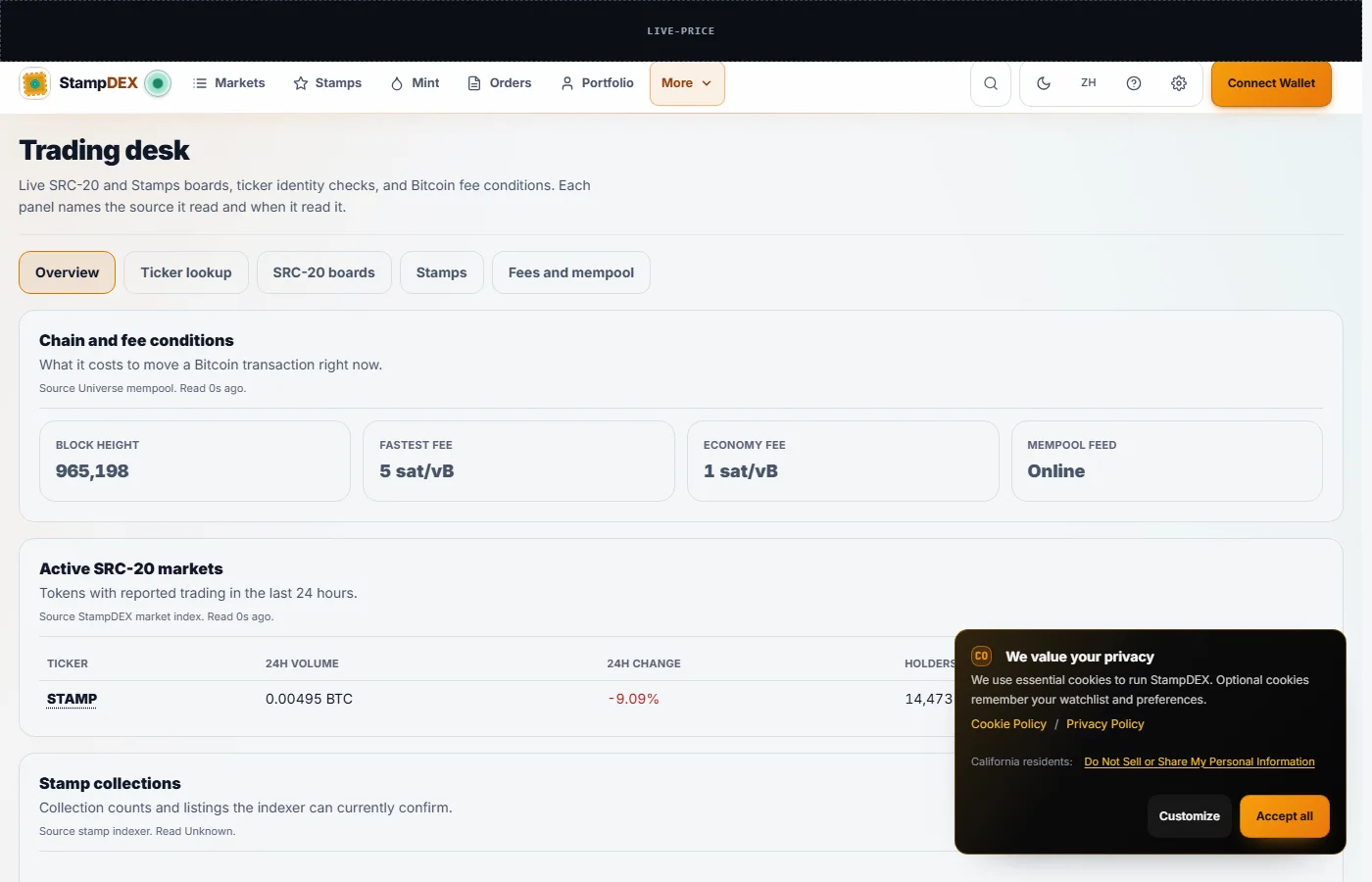Open the Stamps navigation item
The image size is (1372, 882).
tap(327, 83)
